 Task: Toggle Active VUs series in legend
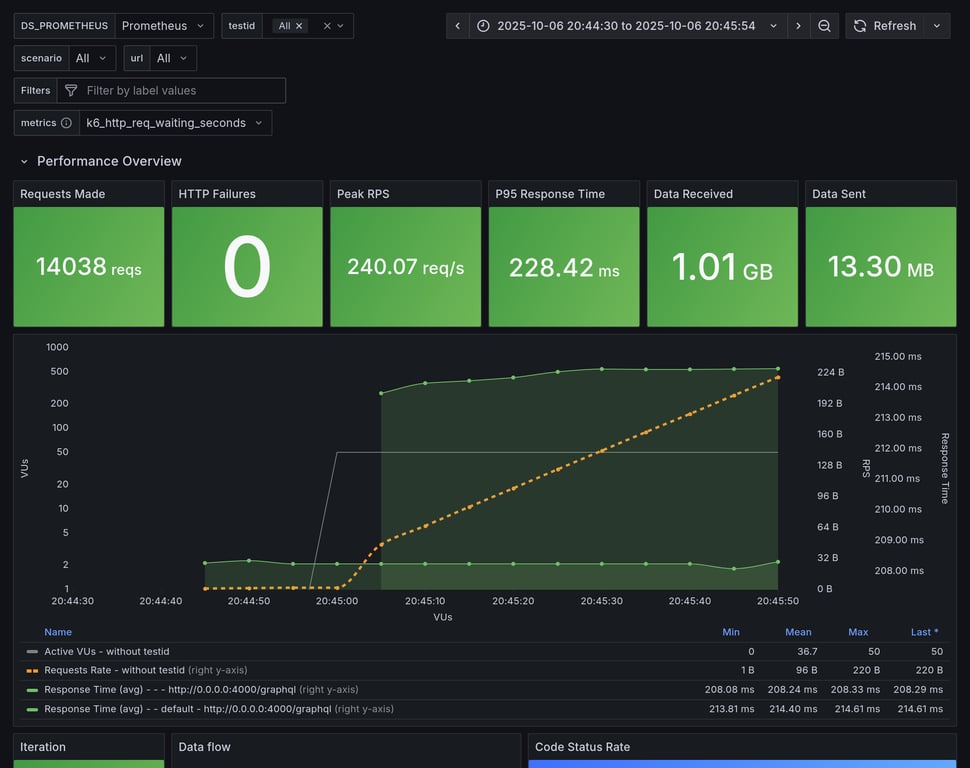(x=96, y=651)
